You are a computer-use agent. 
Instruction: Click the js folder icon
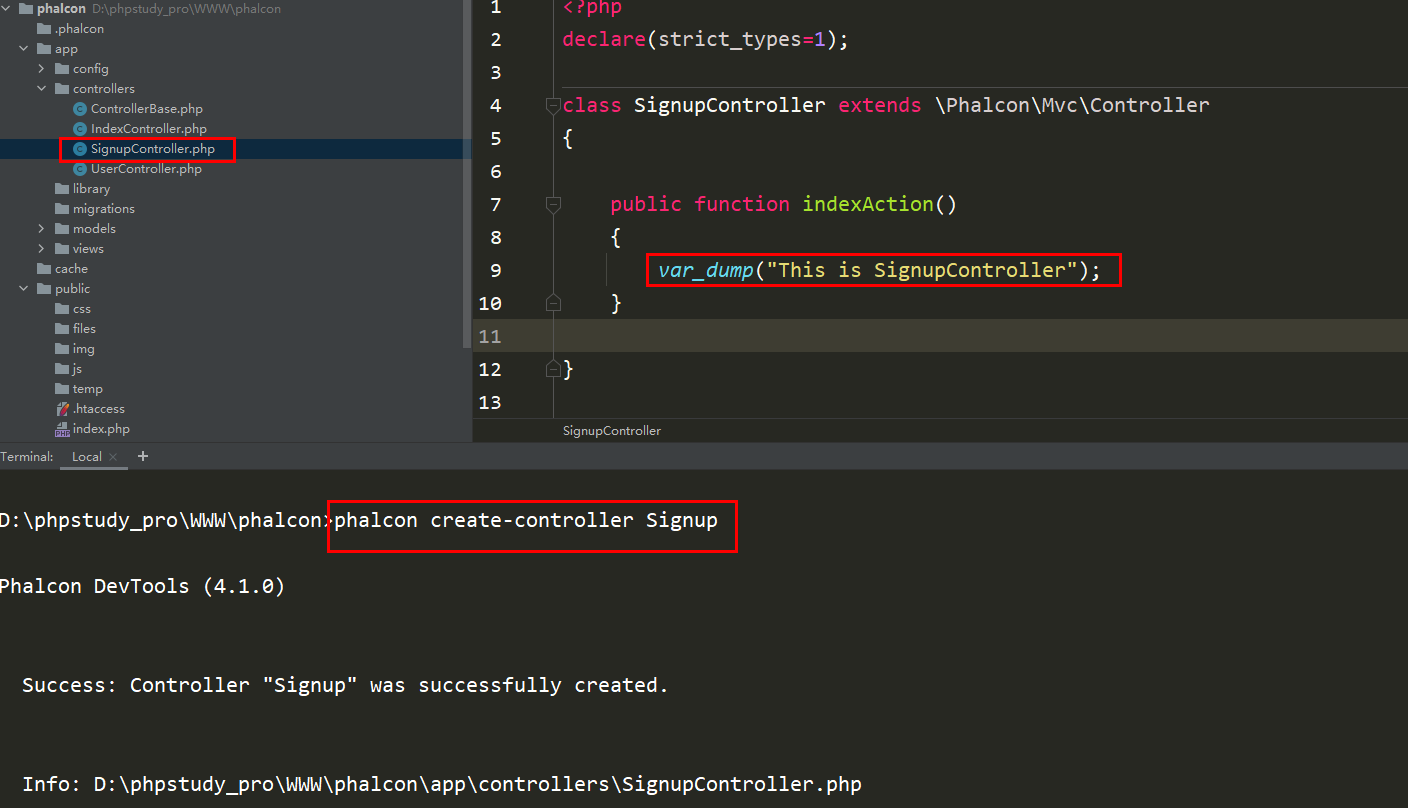point(62,369)
